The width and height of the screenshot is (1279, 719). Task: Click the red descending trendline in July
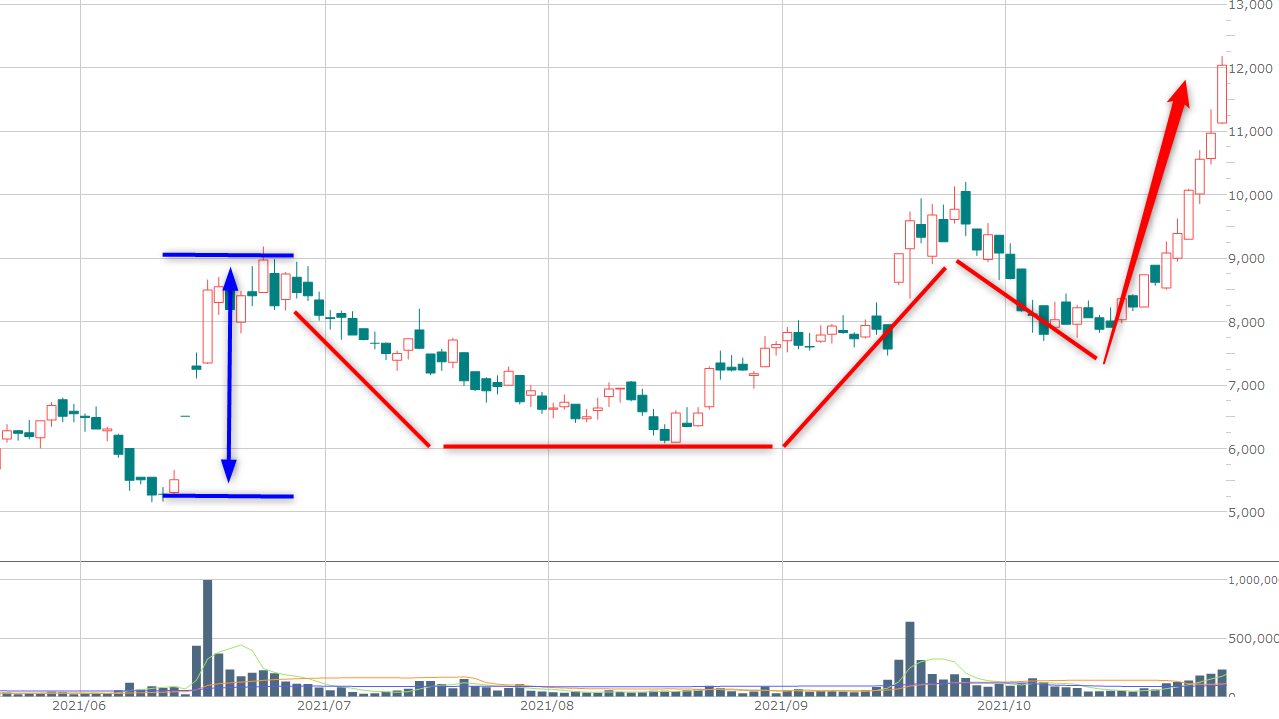point(361,379)
